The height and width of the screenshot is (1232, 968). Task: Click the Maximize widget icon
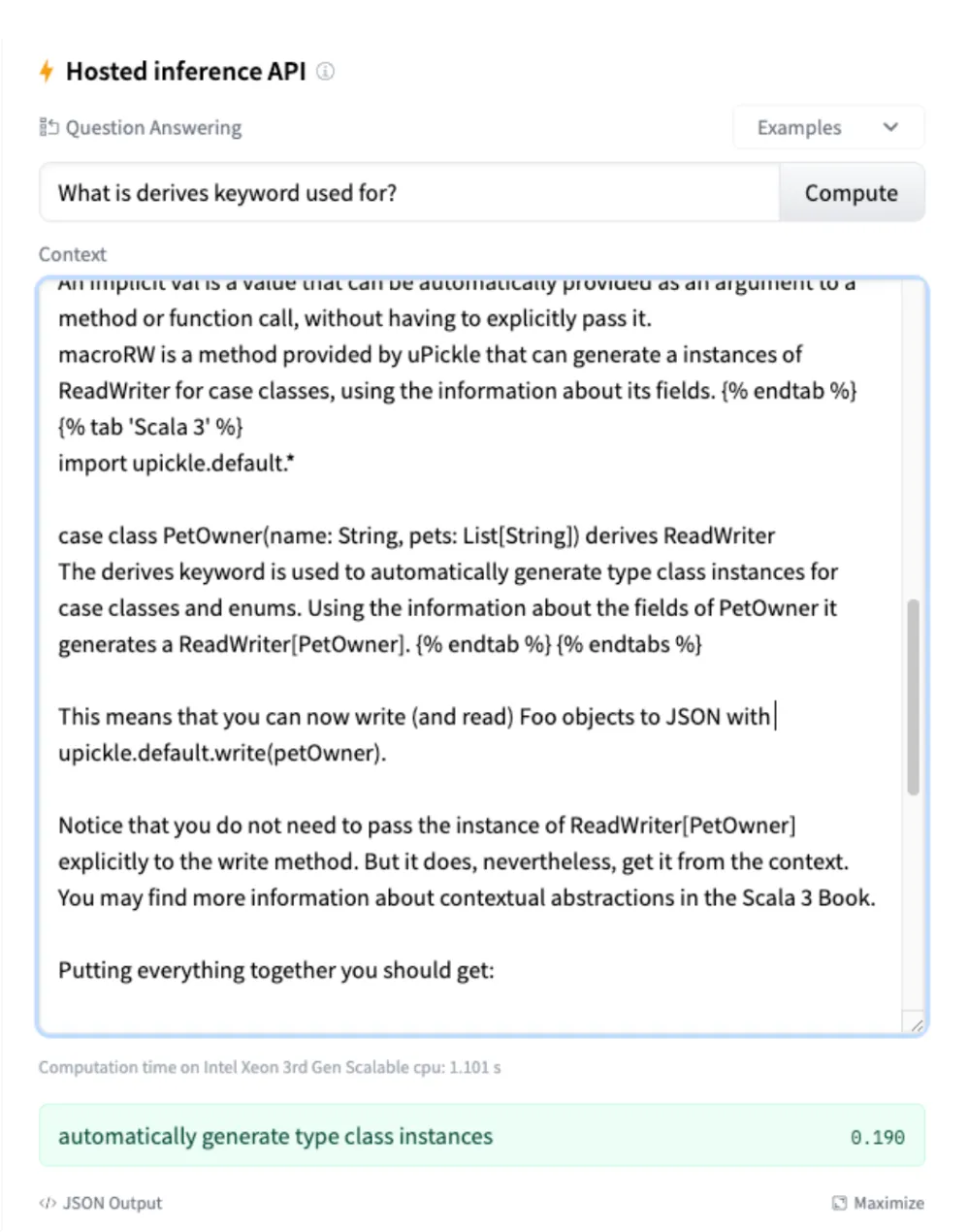pyautogui.click(x=839, y=1203)
